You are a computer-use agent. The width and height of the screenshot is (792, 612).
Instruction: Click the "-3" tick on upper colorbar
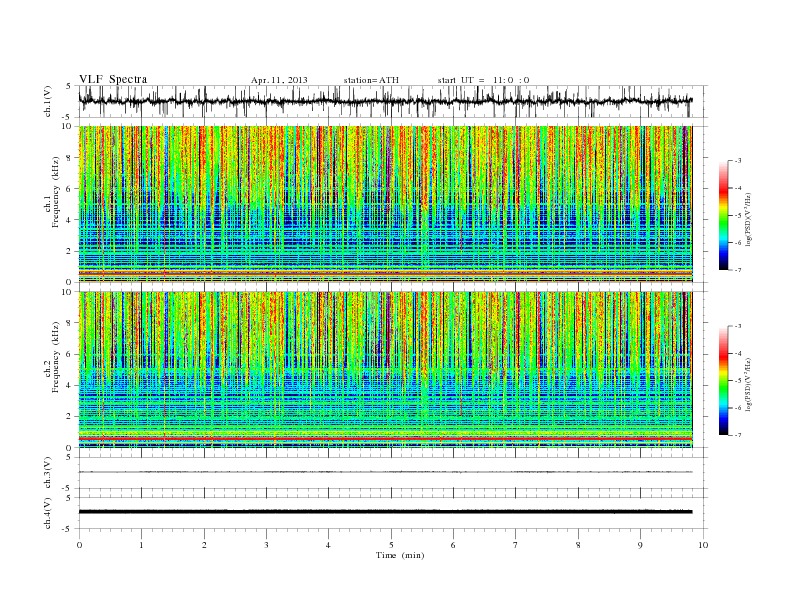point(738,161)
